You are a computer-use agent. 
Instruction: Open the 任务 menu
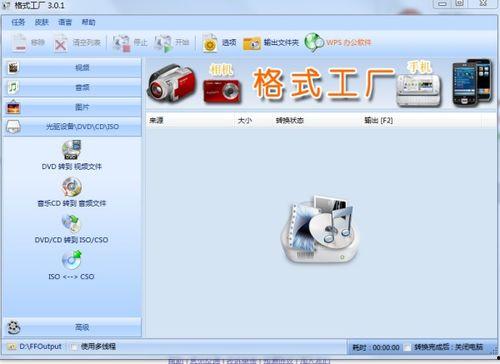[18, 22]
